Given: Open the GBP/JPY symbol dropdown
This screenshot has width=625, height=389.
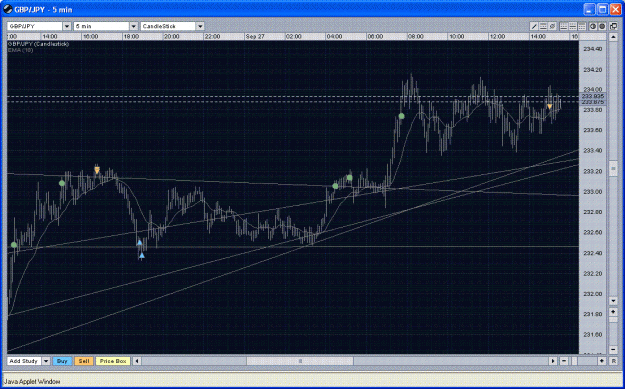Looking at the screenshot, I should click(x=67, y=26).
